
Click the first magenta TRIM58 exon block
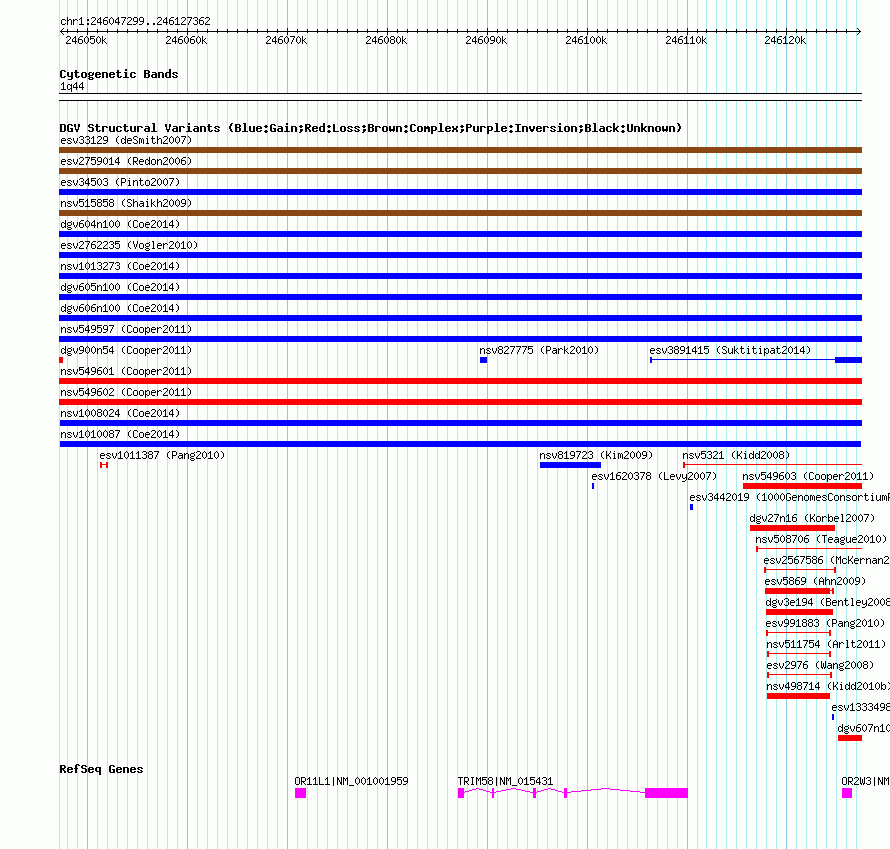coord(461,793)
